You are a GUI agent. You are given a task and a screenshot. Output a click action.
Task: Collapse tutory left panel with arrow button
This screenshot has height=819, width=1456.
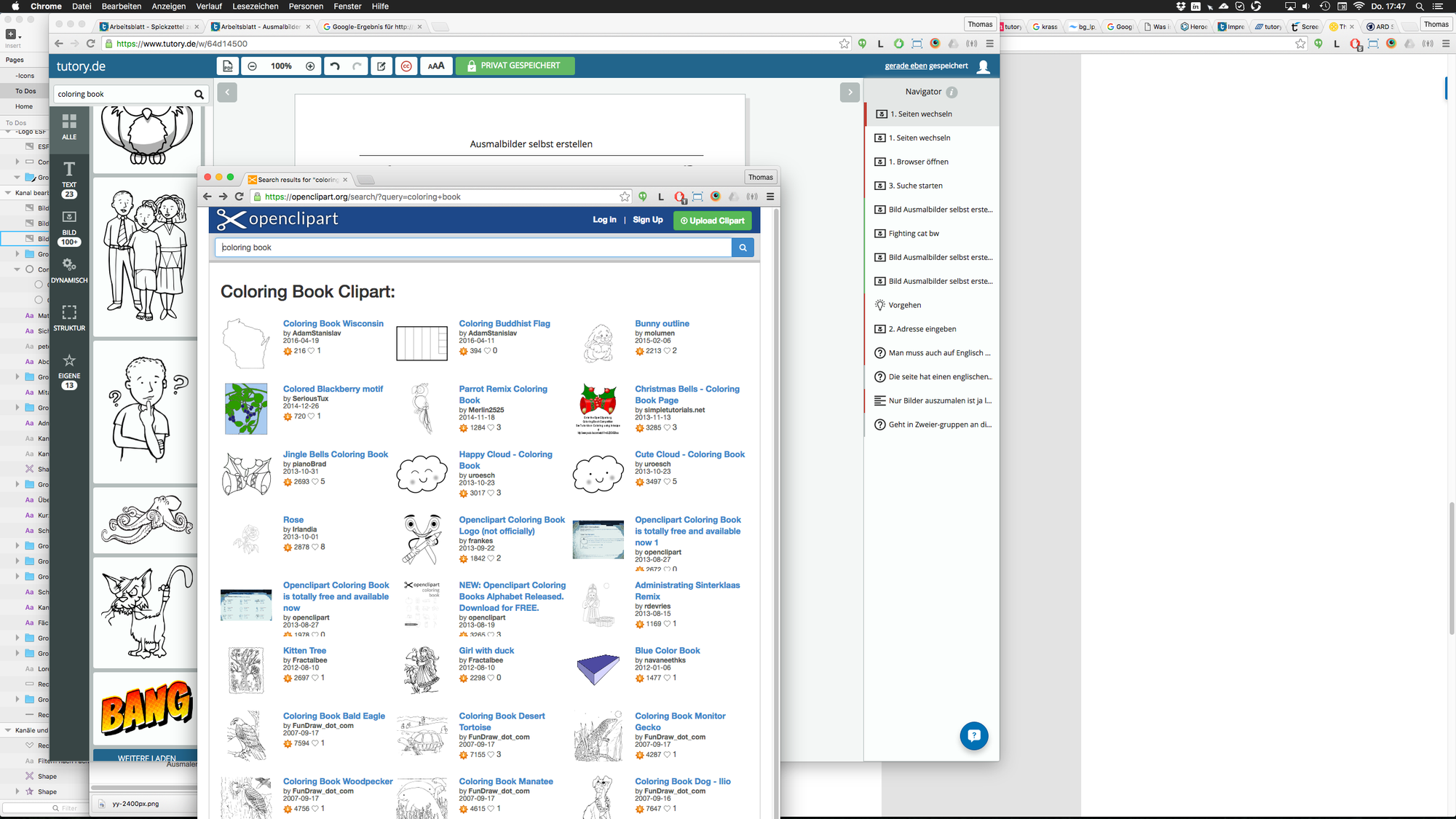[227, 92]
